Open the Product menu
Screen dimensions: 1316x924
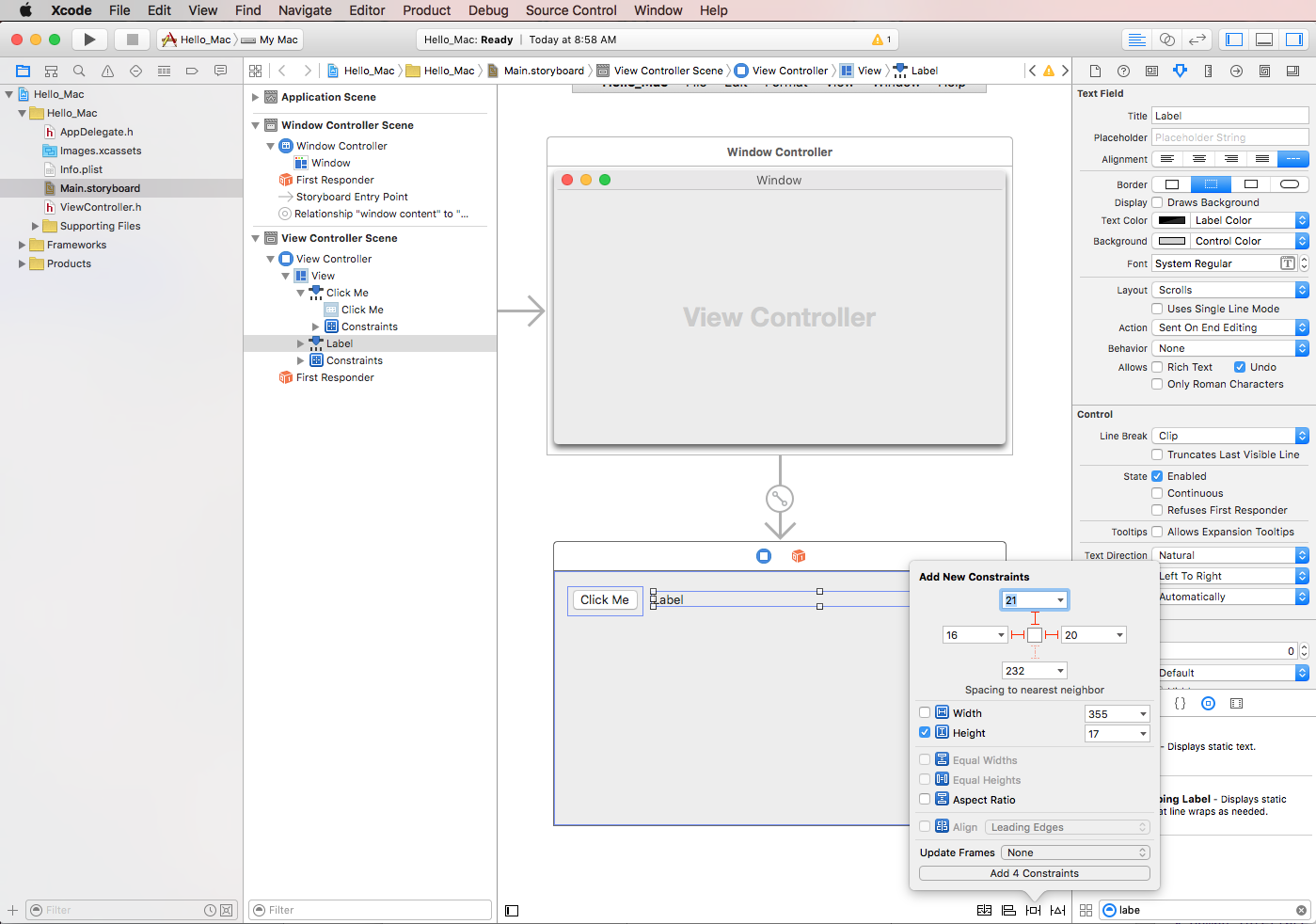tap(426, 10)
